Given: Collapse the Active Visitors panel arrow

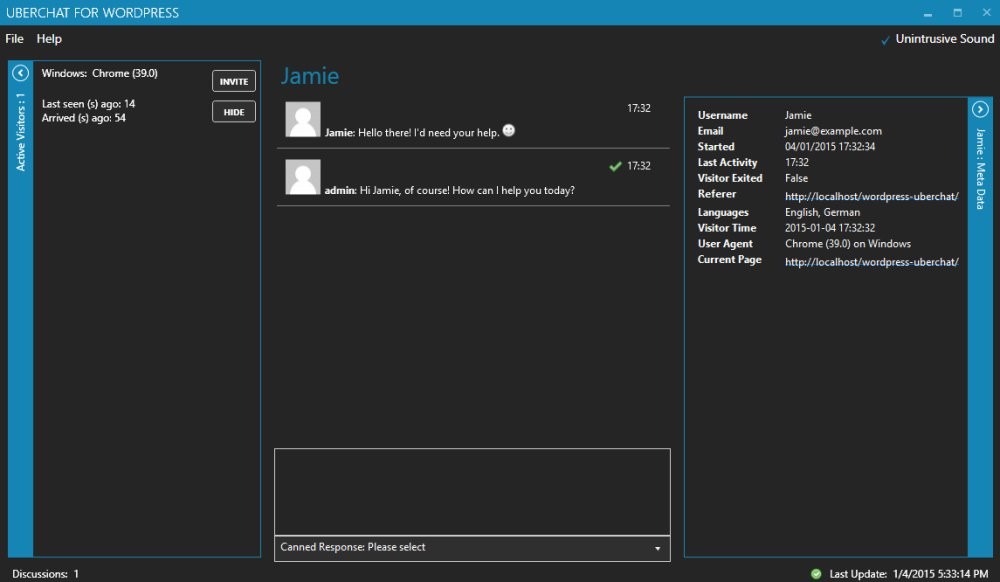Looking at the screenshot, I should (x=20, y=73).
